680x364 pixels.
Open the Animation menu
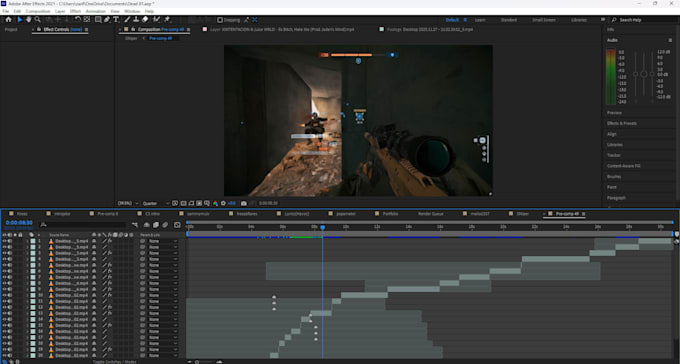(x=95, y=11)
